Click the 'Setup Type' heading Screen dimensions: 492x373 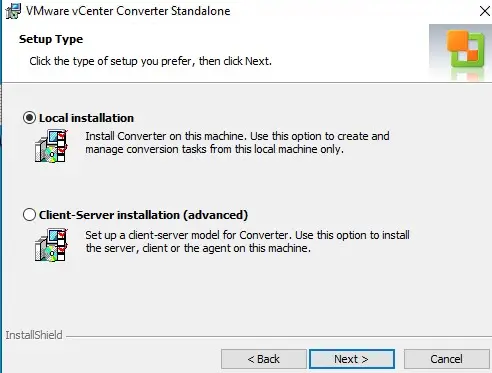(51, 39)
